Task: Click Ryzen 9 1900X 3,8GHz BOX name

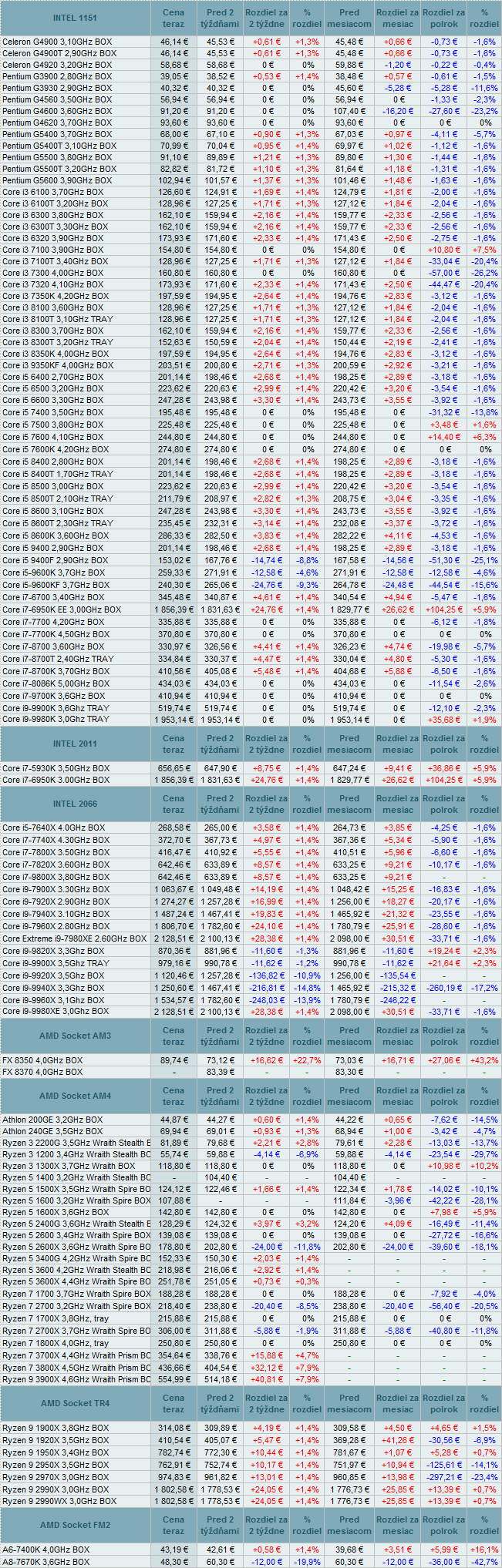Action: [56, 1428]
